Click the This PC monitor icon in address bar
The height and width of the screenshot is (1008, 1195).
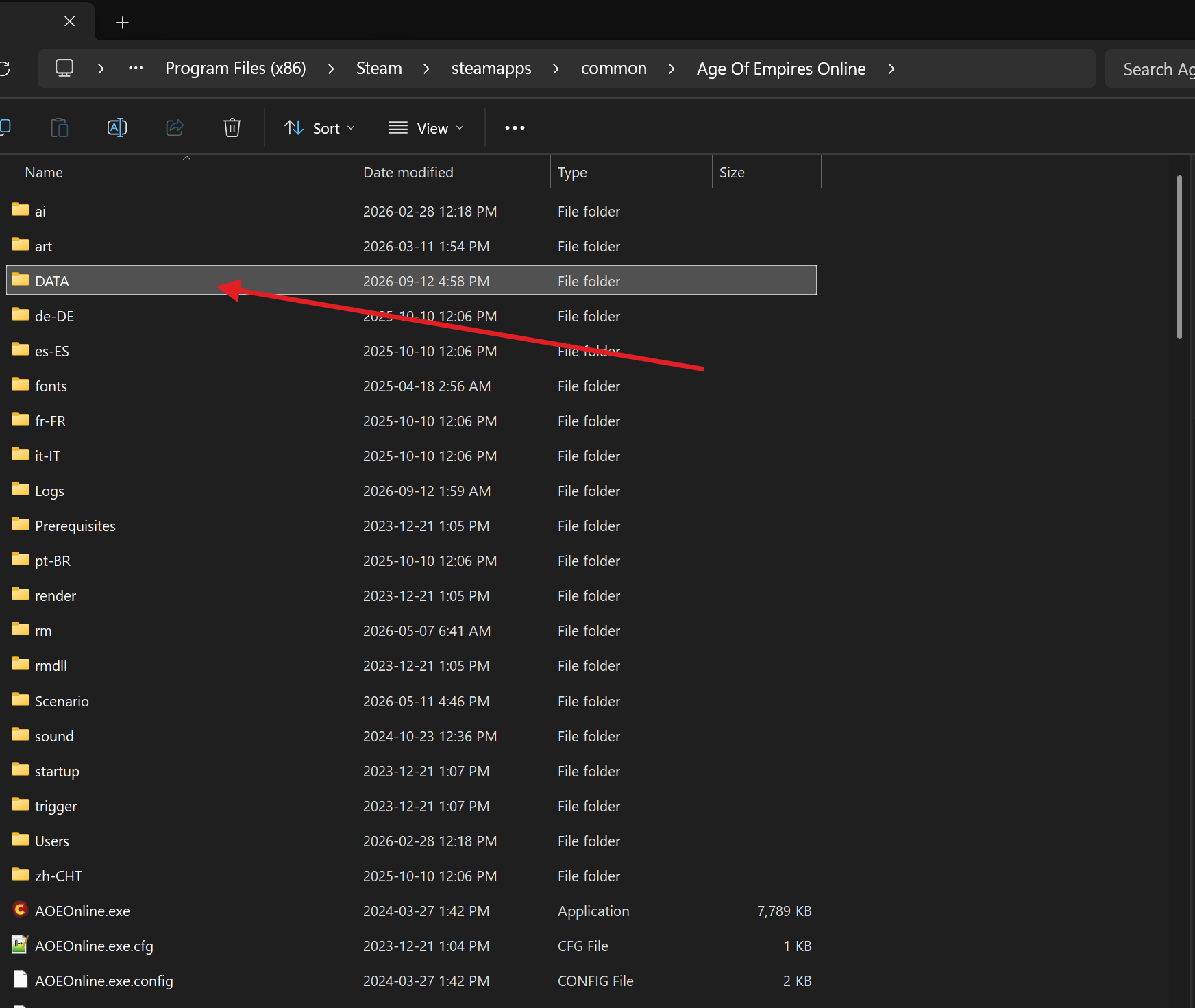tap(64, 69)
